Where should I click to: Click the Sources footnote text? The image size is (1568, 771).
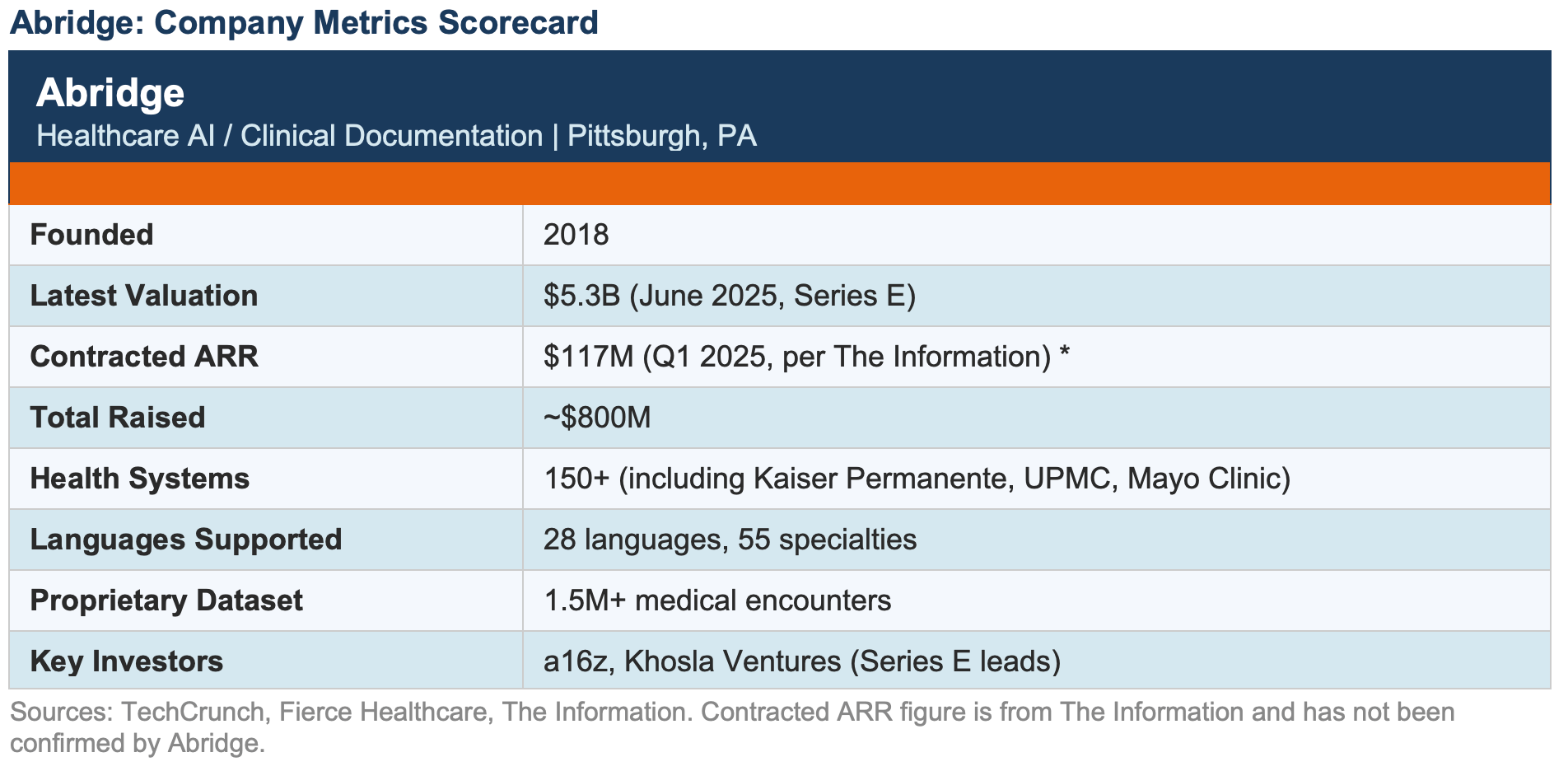click(732, 727)
